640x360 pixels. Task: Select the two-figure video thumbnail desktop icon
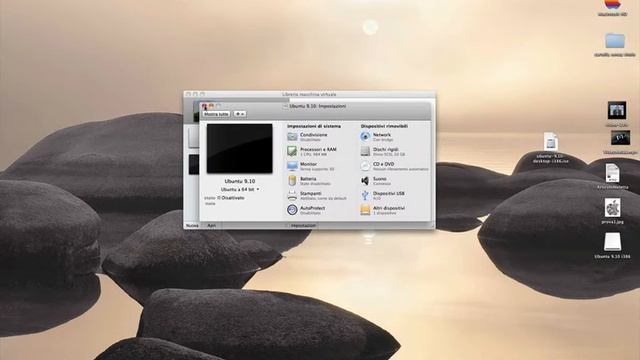[616, 111]
